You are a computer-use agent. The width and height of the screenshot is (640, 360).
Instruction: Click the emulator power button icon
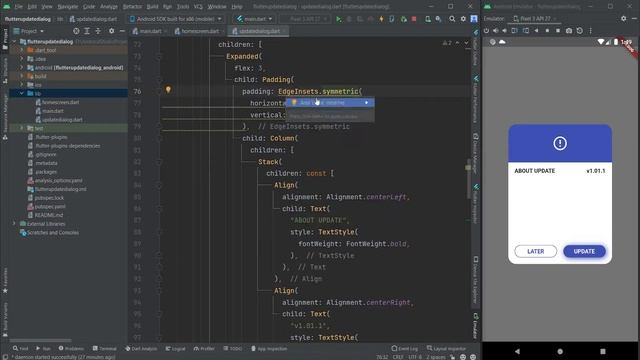coord(486,31)
